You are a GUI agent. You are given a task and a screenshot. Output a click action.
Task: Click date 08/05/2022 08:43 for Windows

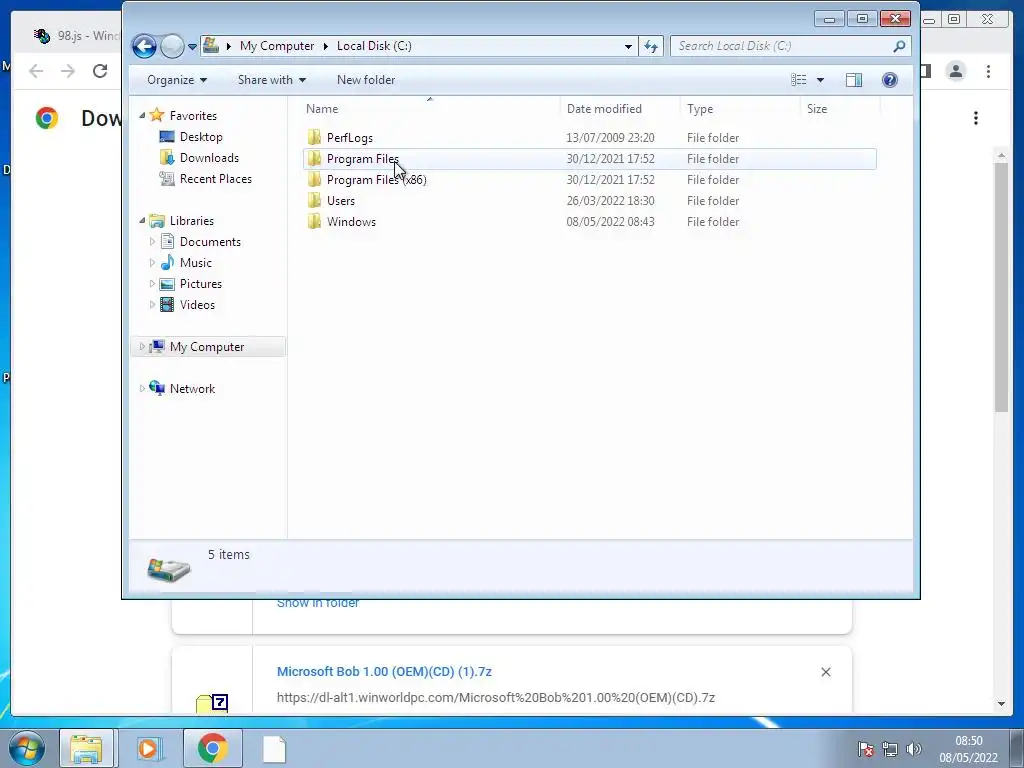tap(610, 221)
